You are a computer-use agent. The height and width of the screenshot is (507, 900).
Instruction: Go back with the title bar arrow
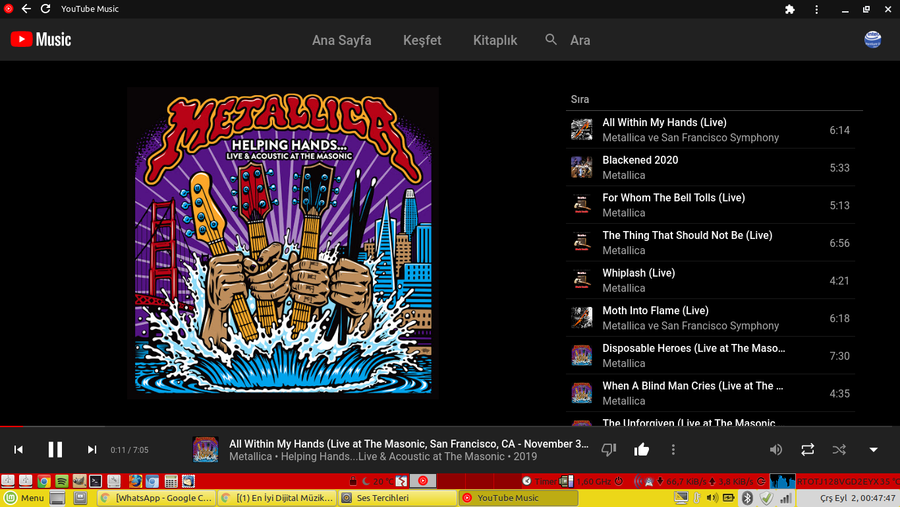26,9
